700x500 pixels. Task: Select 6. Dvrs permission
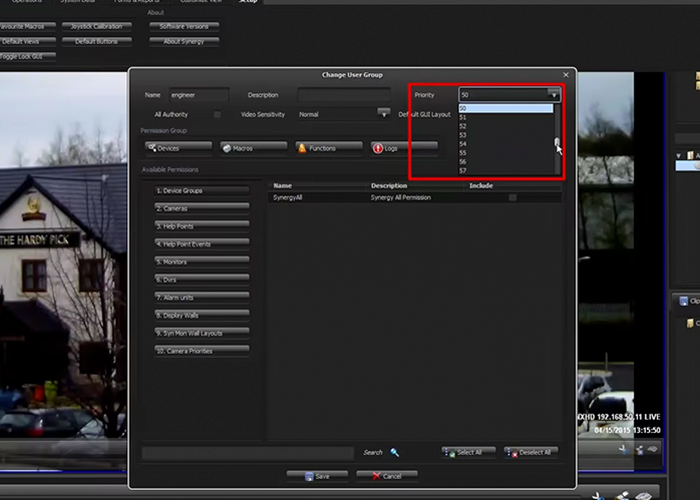click(x=202, y=280)
